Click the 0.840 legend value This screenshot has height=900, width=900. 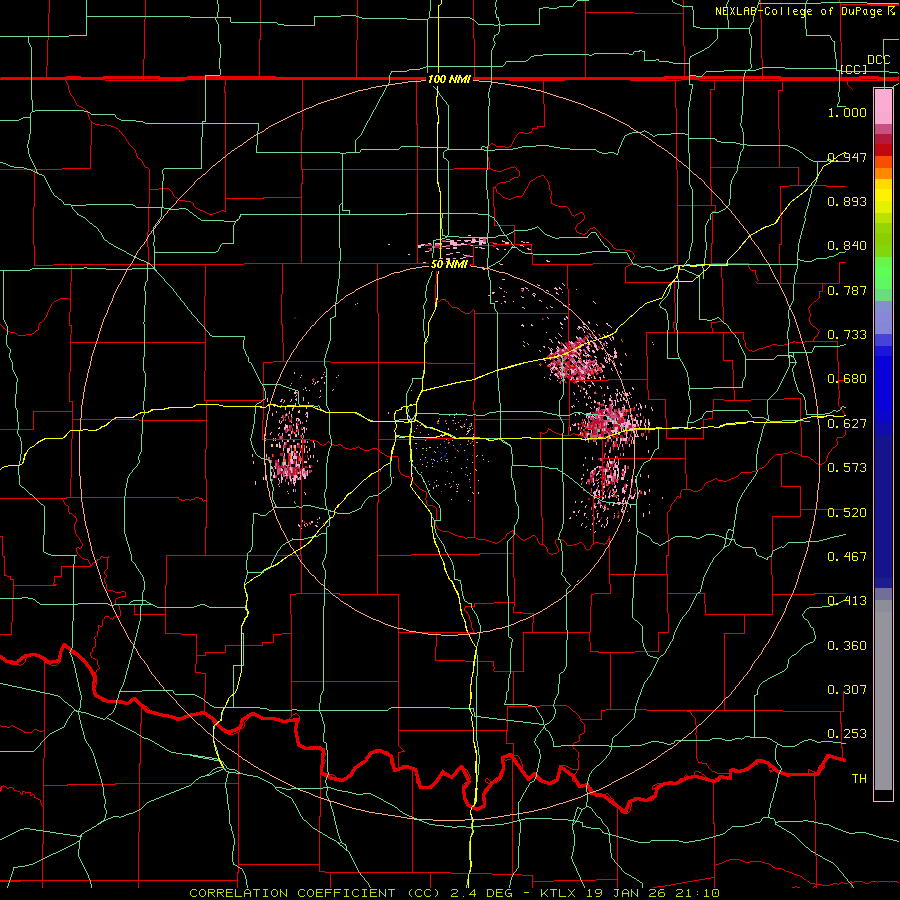tap(847, 246)
